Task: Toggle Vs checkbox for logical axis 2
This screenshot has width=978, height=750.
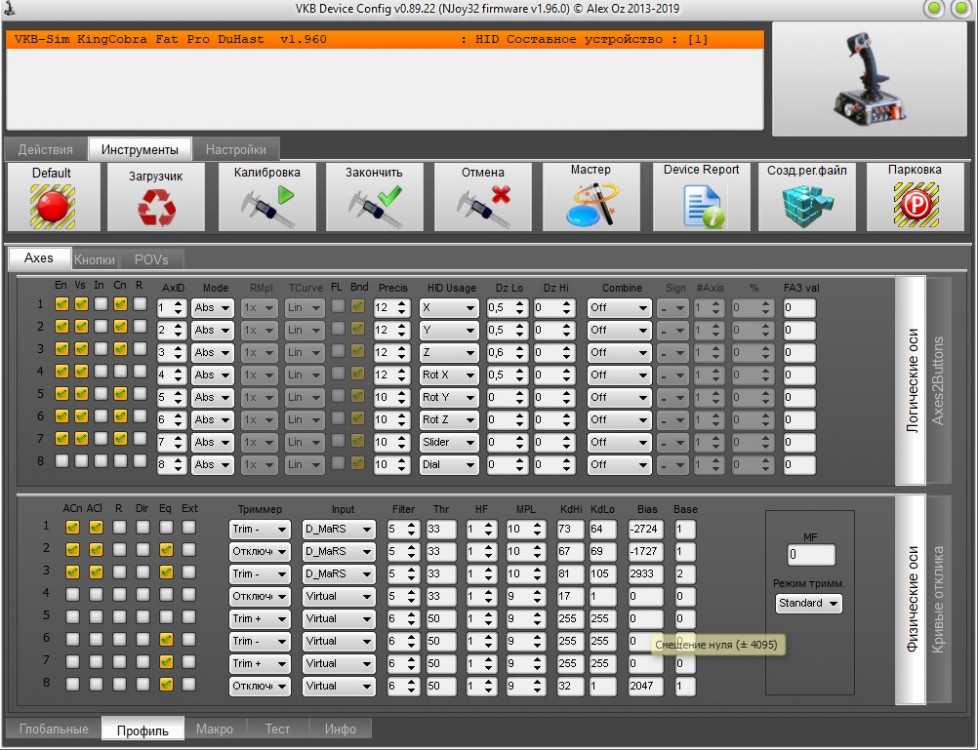Action: [81, 326]
